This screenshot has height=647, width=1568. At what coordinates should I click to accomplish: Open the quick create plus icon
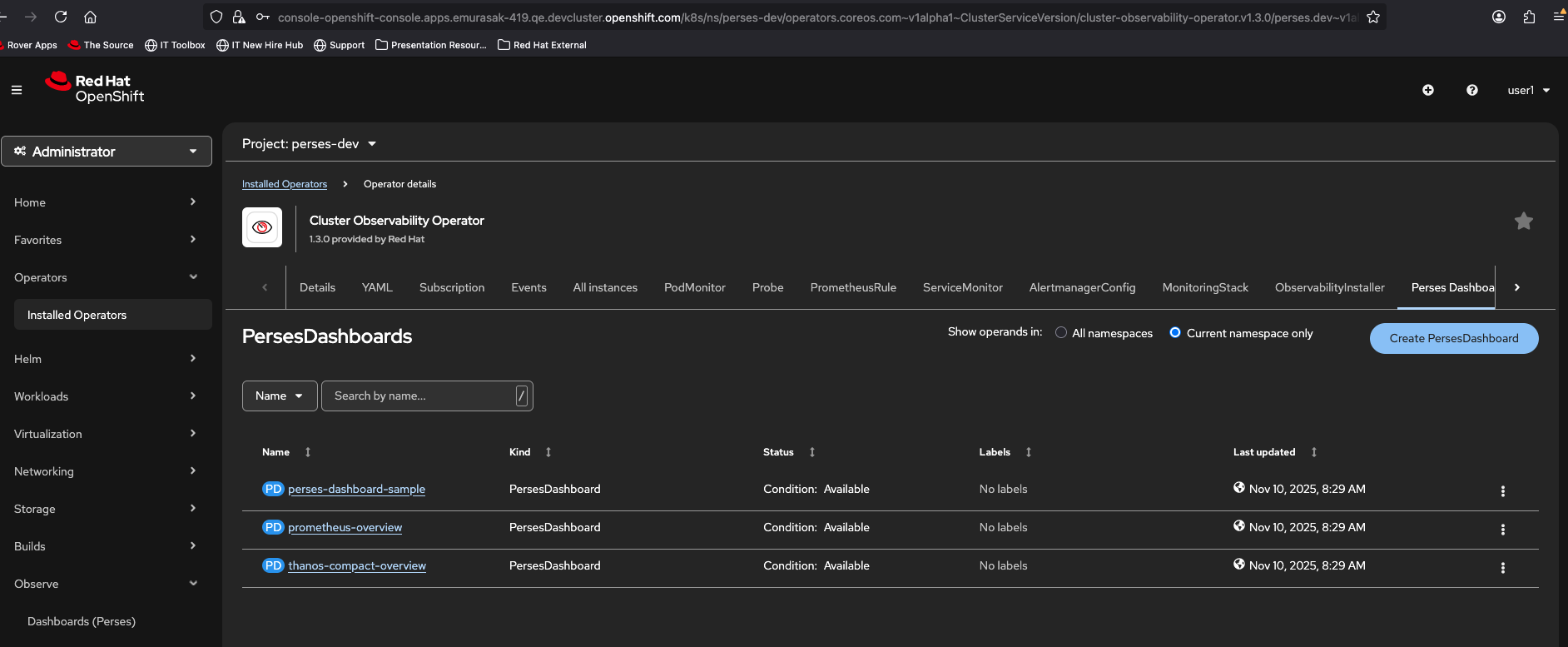click(x=1427, y=90)
